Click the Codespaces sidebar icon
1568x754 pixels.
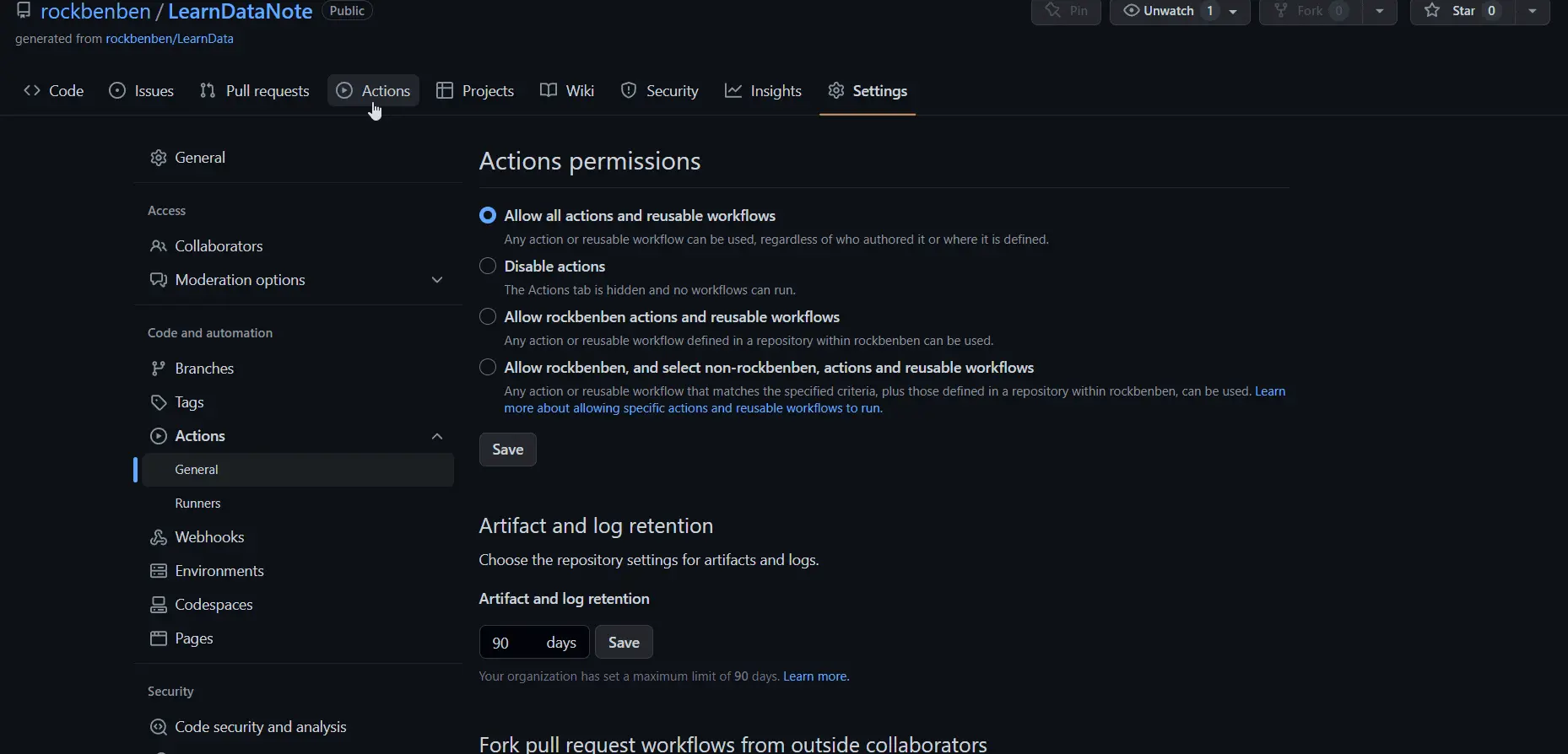[x=158, y=605]
